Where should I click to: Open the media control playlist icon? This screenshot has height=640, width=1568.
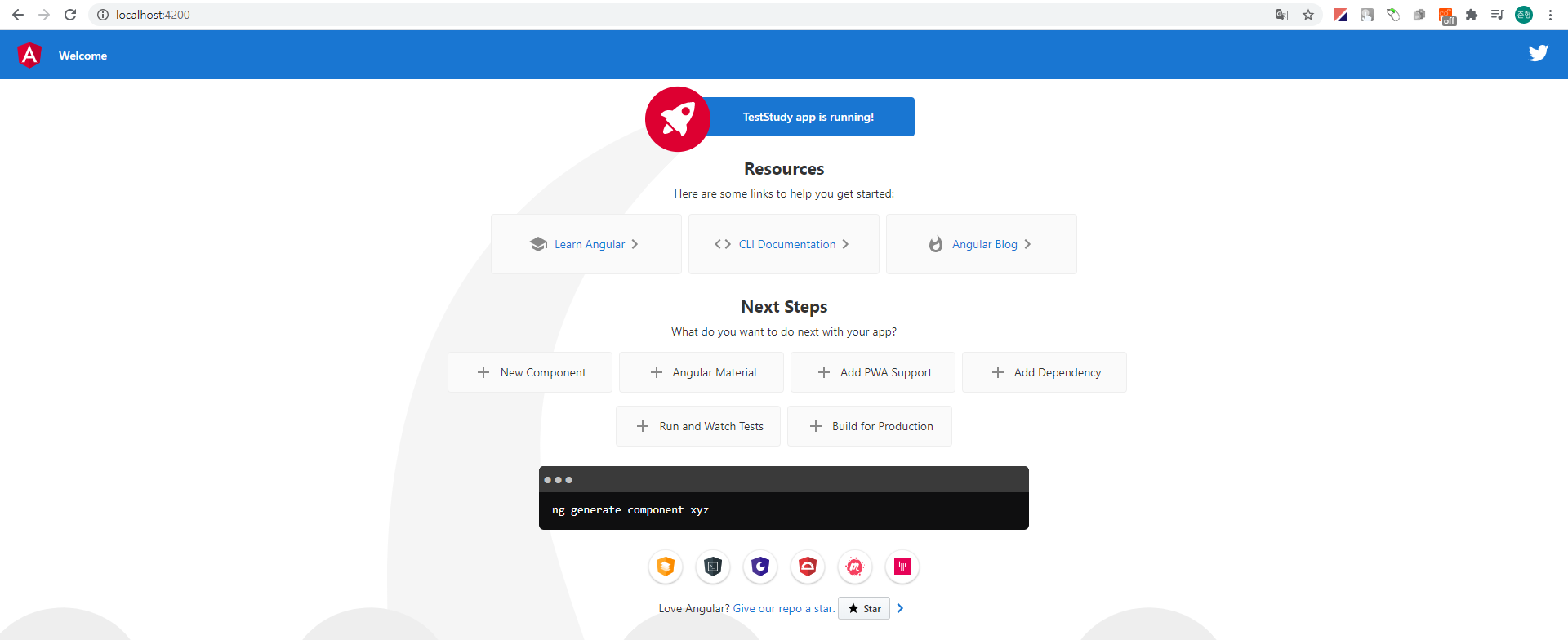click(x=1498, y=15)
